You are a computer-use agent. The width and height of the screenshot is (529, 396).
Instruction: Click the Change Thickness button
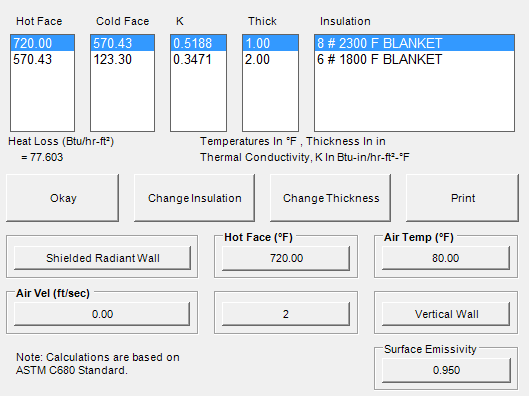[331, 198]
